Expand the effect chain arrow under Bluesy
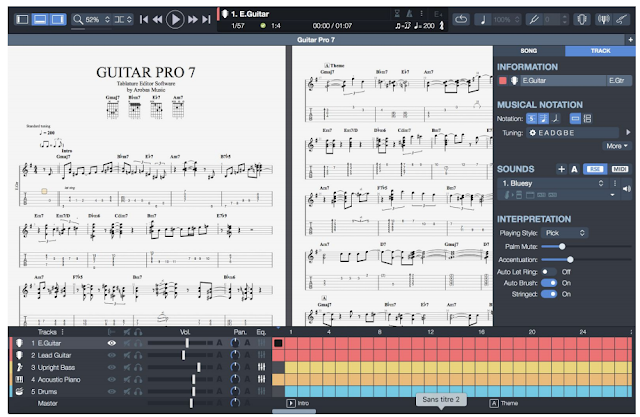Viewport: 640px width, 417px height. click(x=612, y=195)
